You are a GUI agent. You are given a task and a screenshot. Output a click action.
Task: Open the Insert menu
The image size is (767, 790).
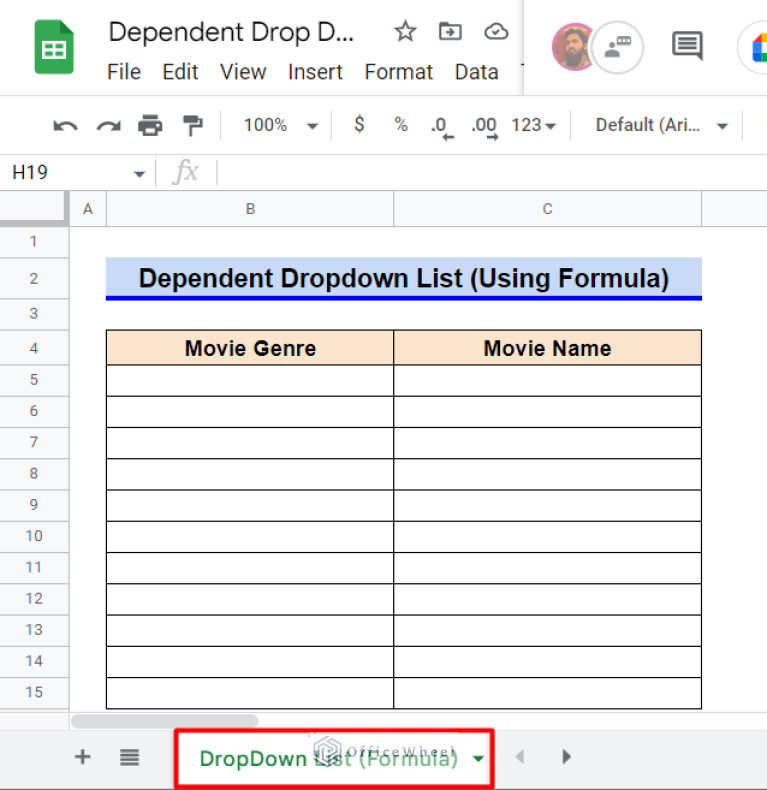click(315, 72)
